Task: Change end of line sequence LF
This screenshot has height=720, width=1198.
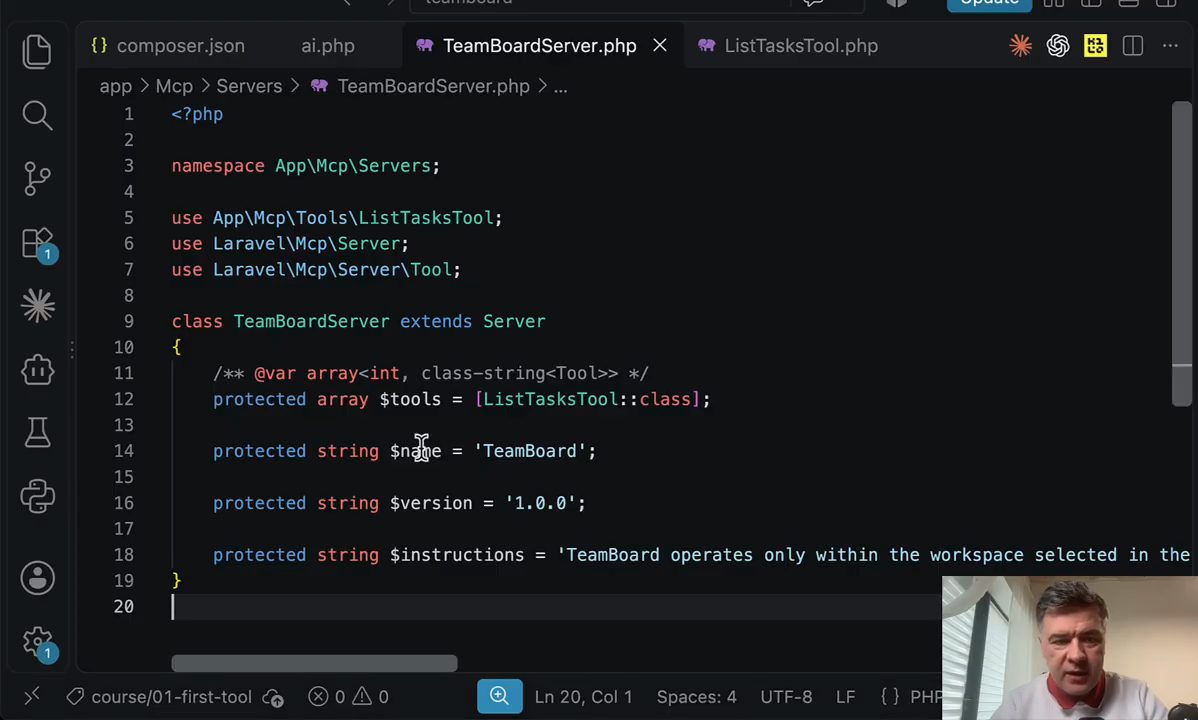Action: [845, 696]
